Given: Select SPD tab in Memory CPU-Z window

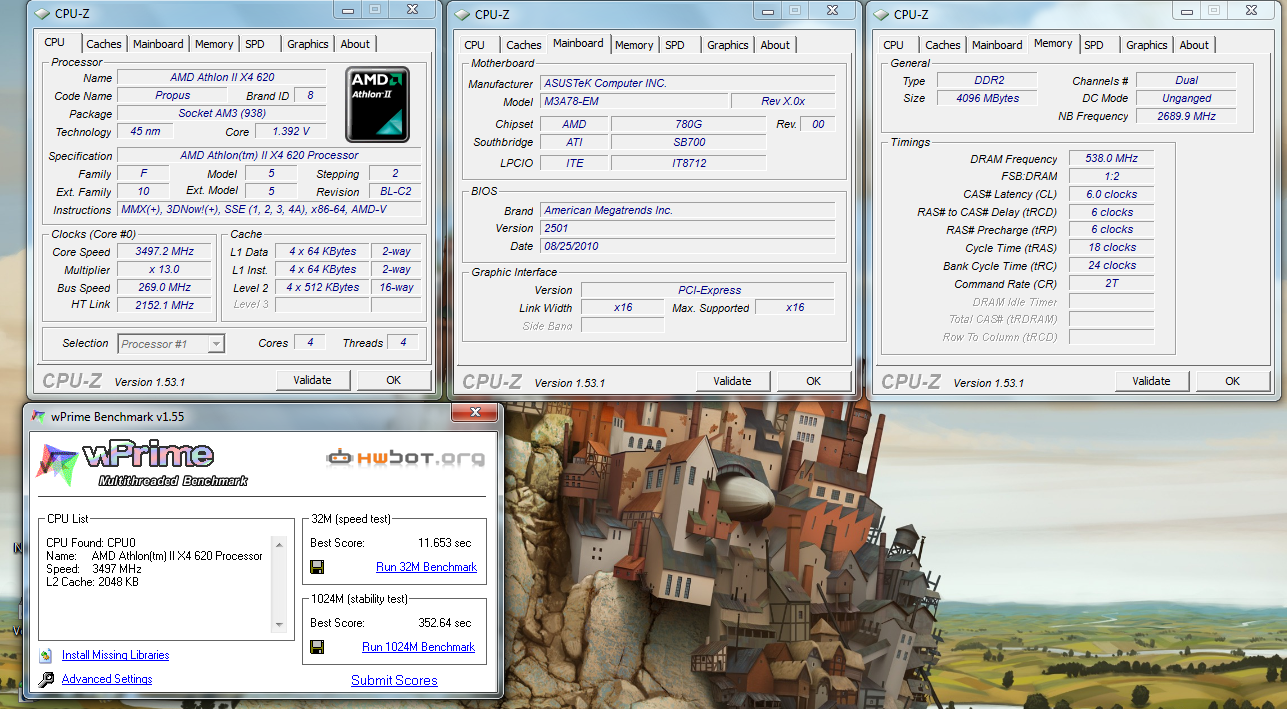Looking at the screenshot, I should (x=1094, y=45).
